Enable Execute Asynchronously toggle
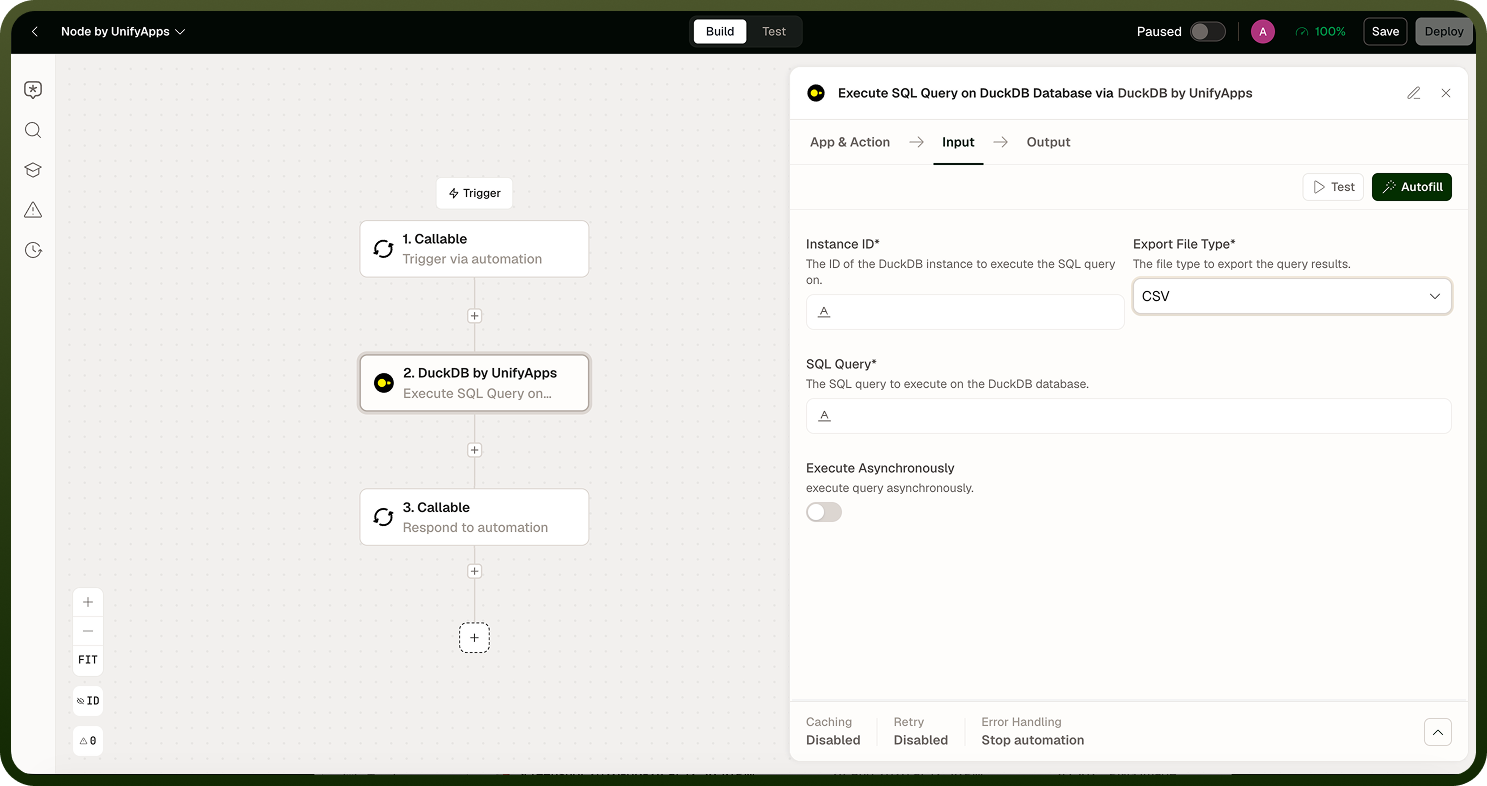The height and width of the screenshot is (786, 1487). pos(824,512)
